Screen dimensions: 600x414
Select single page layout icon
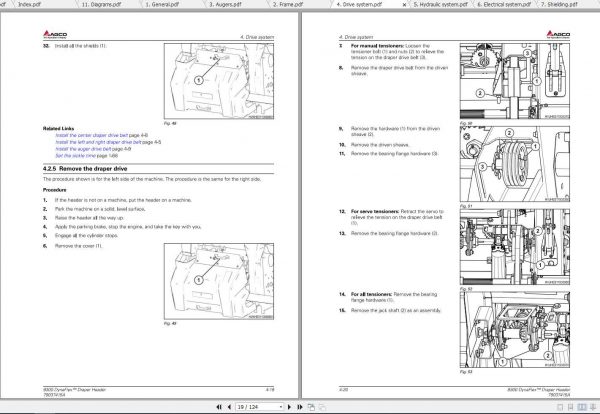(561, 407)
